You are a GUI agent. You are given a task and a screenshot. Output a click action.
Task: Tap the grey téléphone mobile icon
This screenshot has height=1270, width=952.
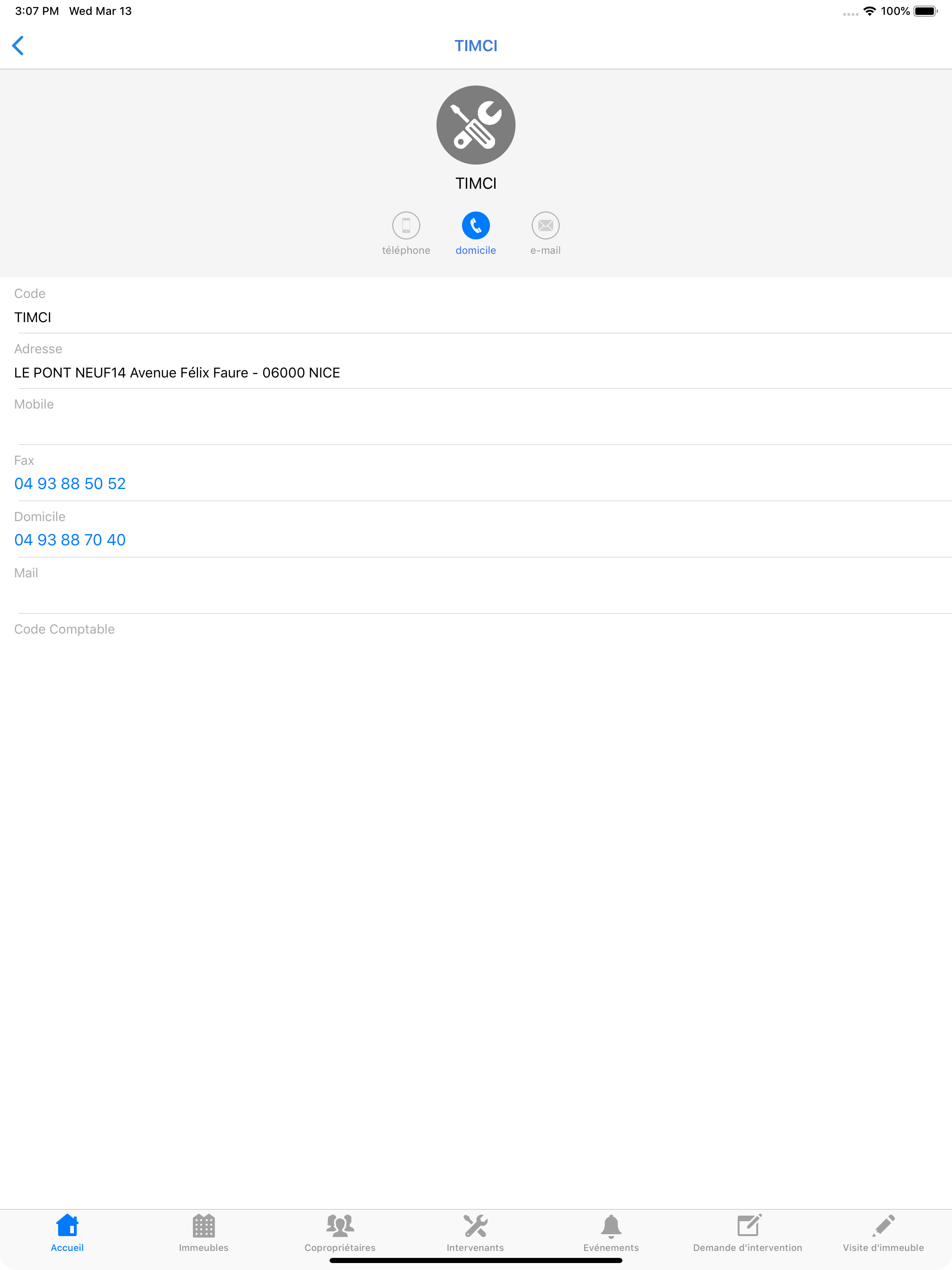click(406, 225)
